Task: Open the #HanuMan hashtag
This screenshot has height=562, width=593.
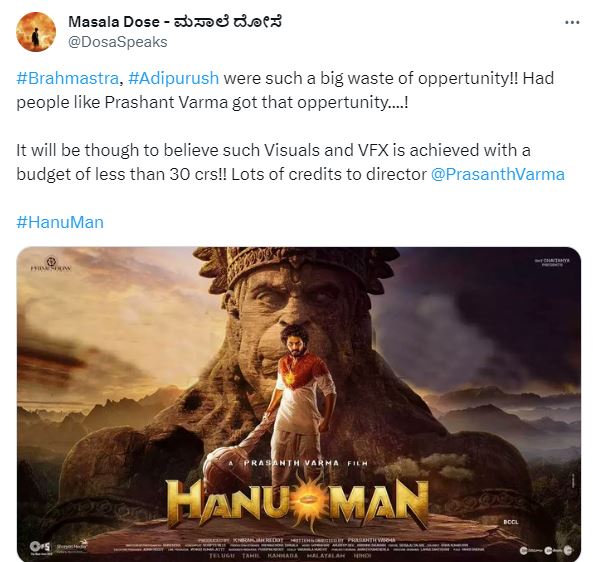Action: pyautogui.click(x=60, y=222)
